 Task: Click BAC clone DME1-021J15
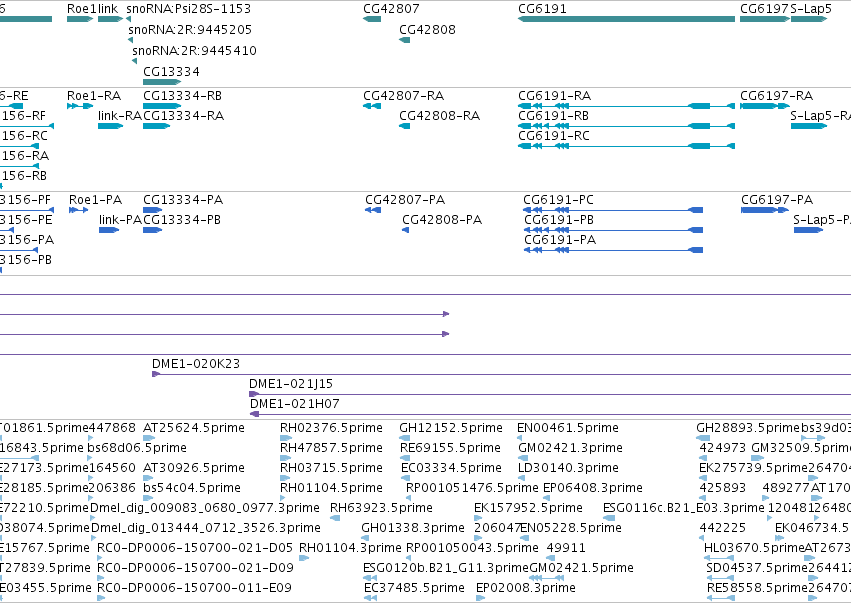(x=291, y=384)
